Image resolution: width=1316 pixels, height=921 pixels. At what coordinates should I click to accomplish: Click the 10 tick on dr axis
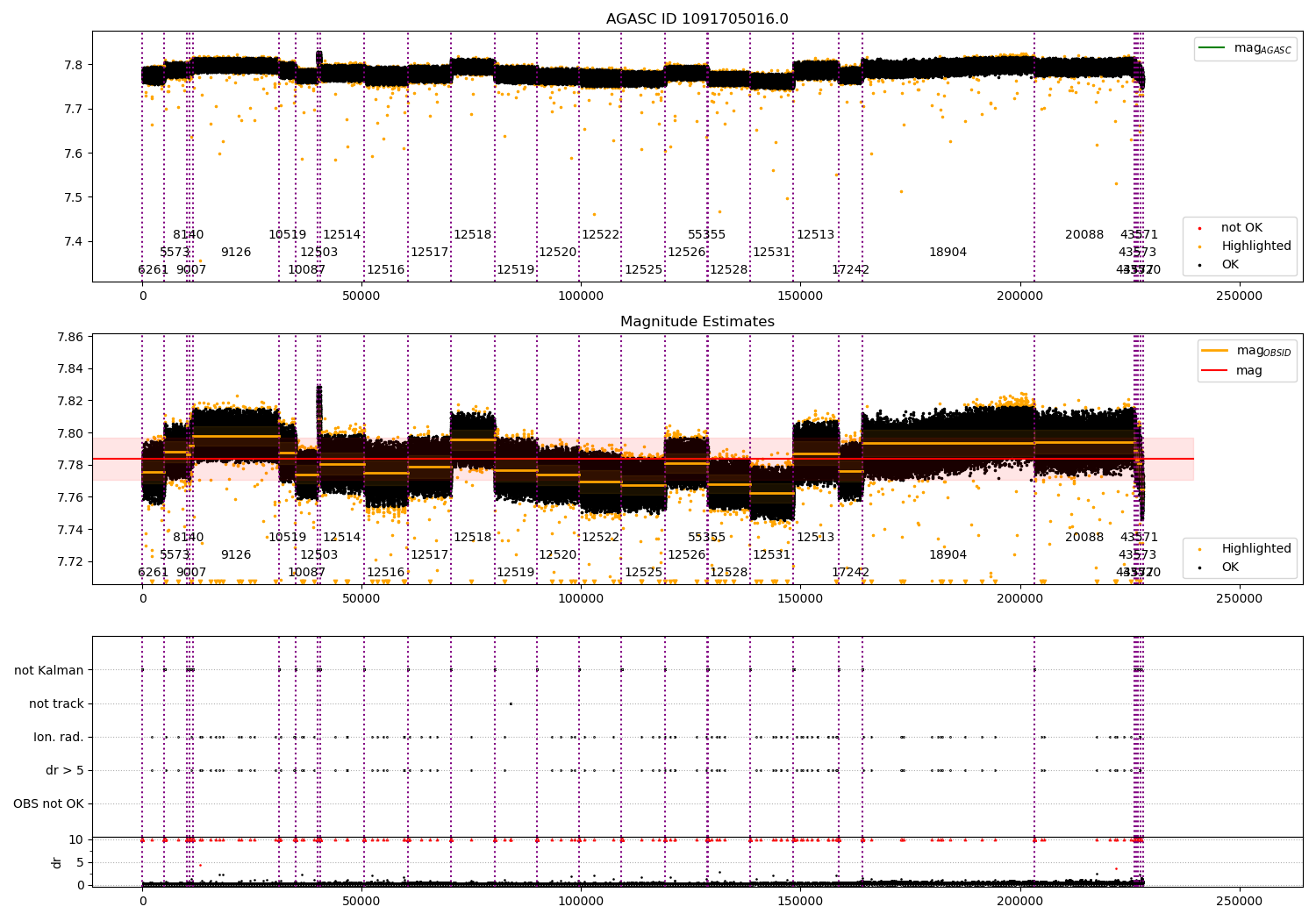click(76, 839)
